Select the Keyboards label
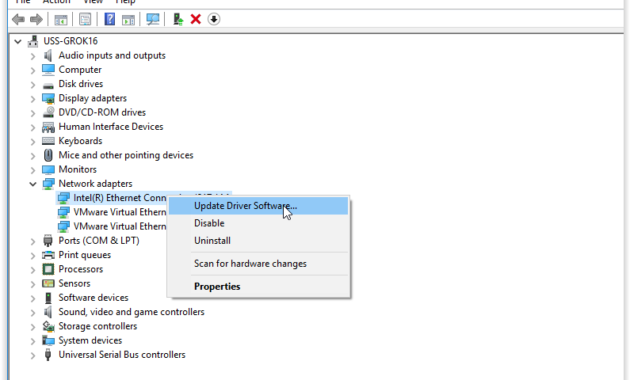Image resolution: width=630 pixels, height=380 pixels. [x=80, y=141]
